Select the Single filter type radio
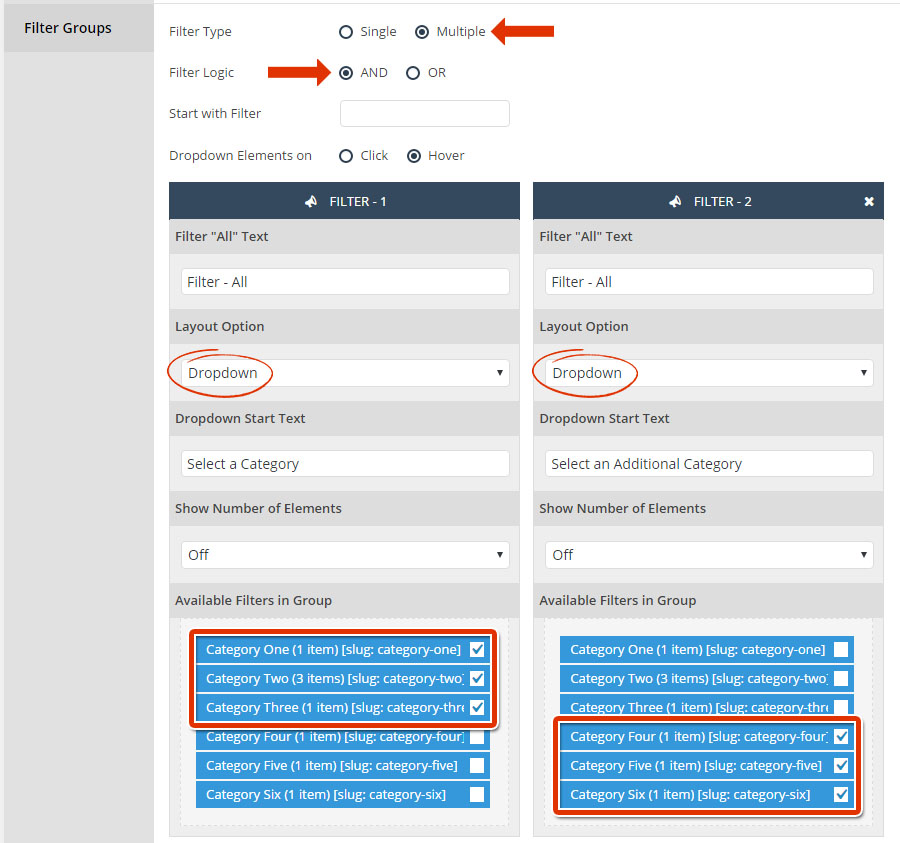 click(346, 32)
